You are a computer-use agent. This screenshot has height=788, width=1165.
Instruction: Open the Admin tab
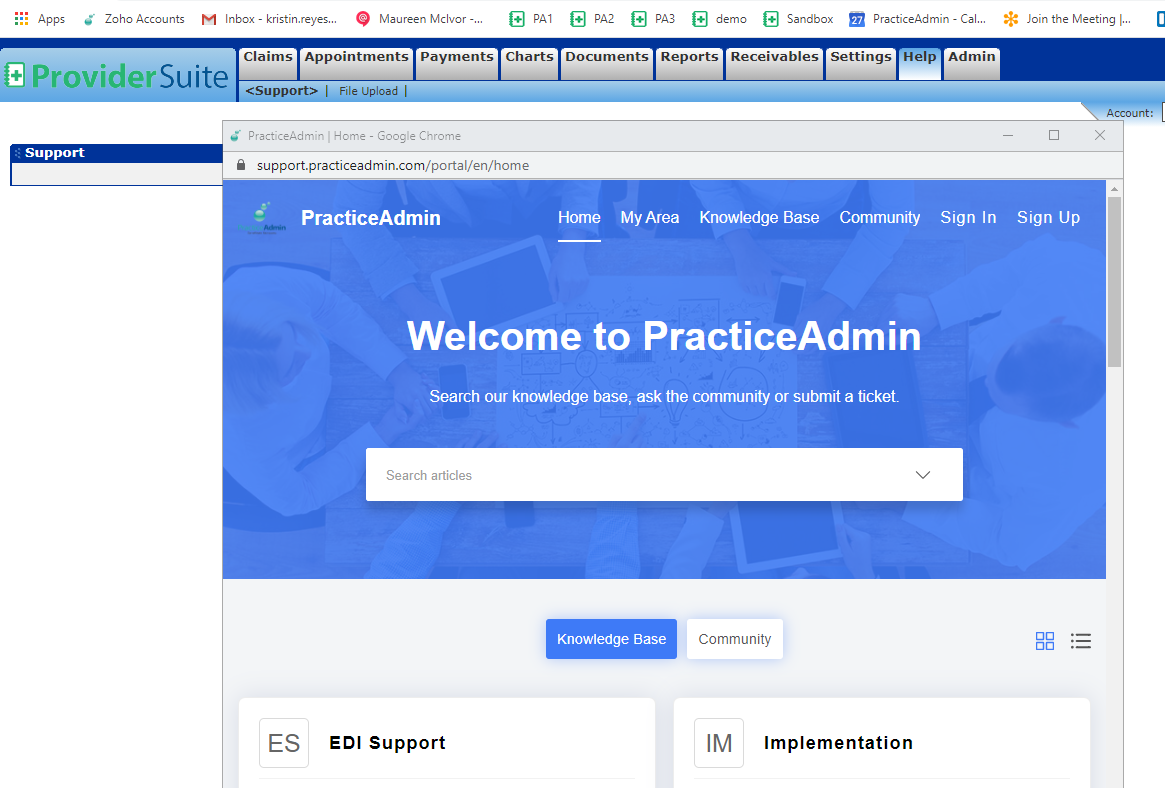[972, 62]
